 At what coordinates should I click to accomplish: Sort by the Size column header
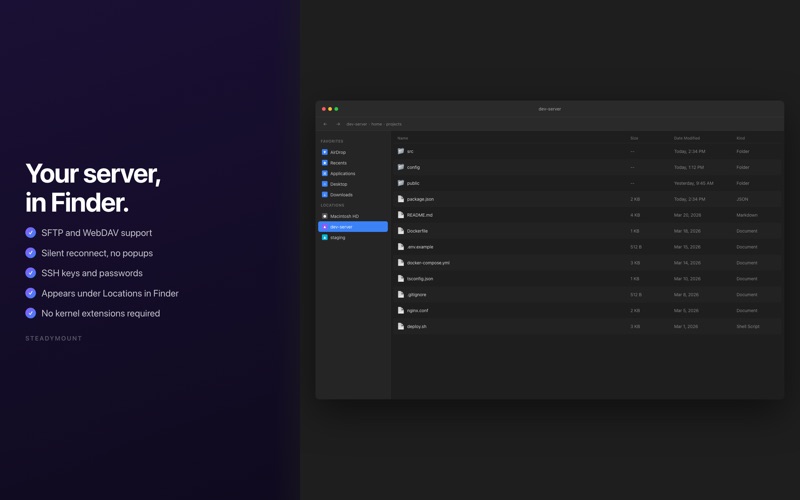click(634, 138)
